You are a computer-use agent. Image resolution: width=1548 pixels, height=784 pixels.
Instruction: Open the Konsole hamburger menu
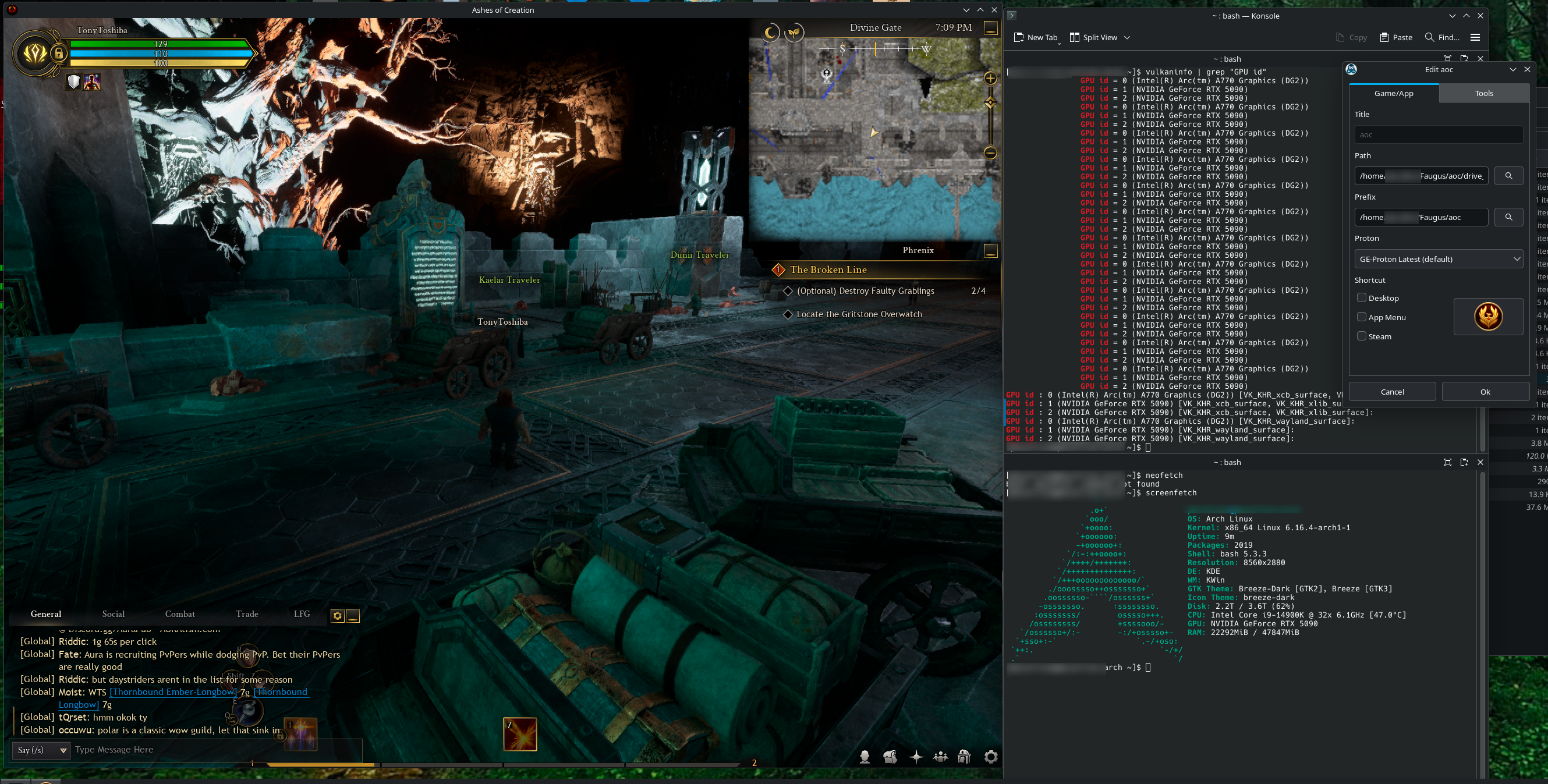(1475, 37)
